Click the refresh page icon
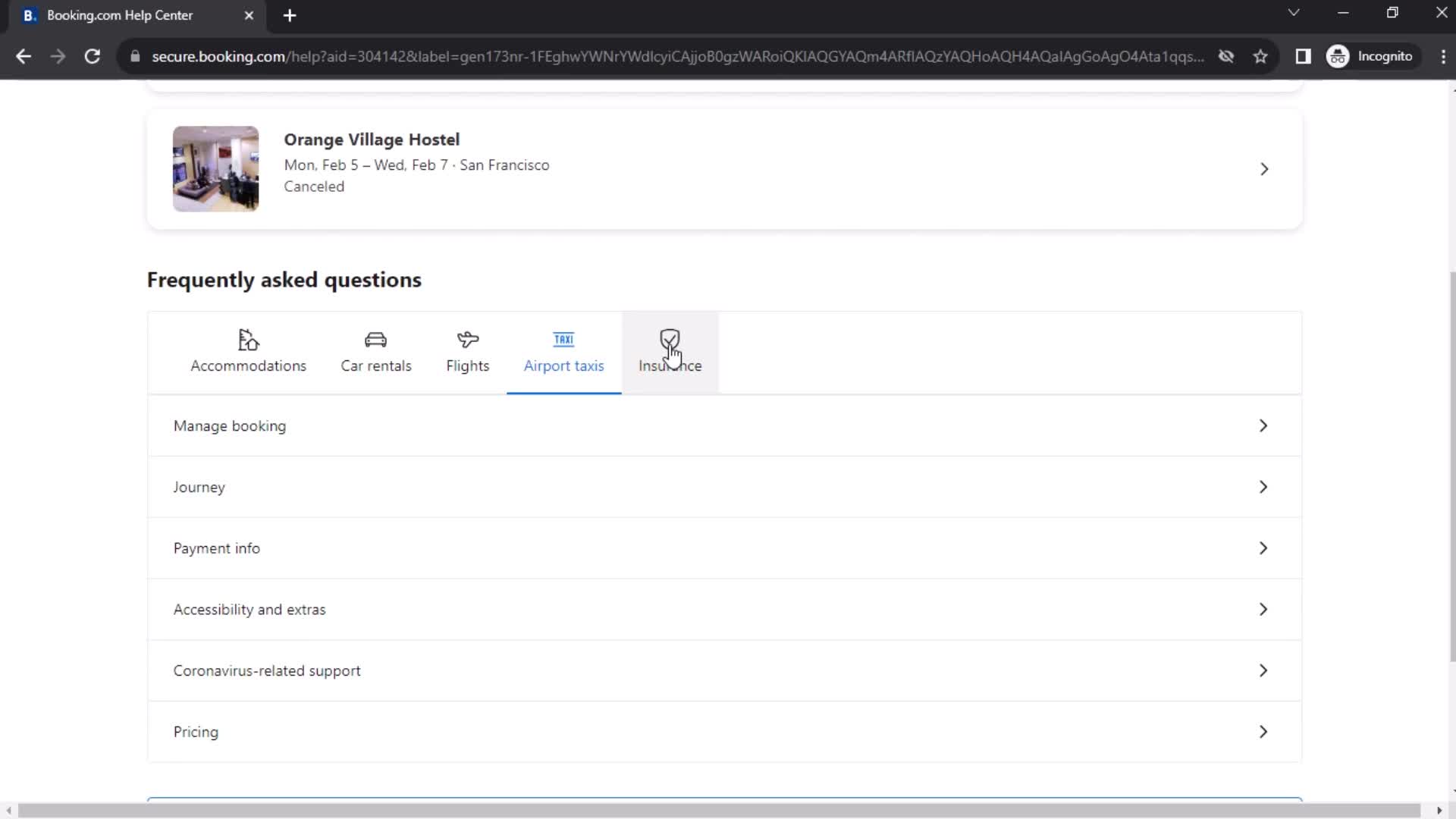The image size is (1456, 819). pos(92,56)
